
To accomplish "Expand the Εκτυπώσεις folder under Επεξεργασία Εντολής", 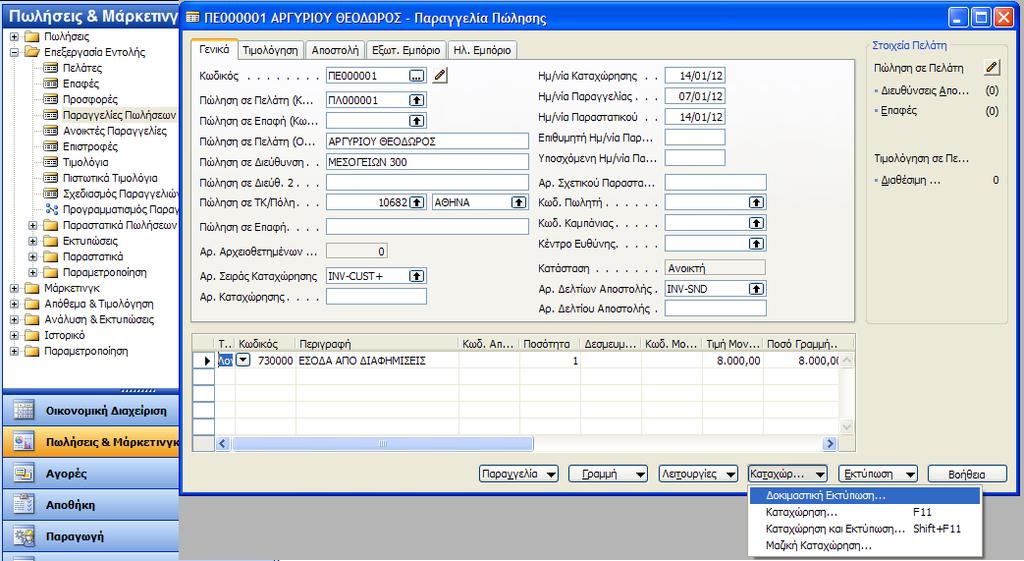I will pos(33,241).
